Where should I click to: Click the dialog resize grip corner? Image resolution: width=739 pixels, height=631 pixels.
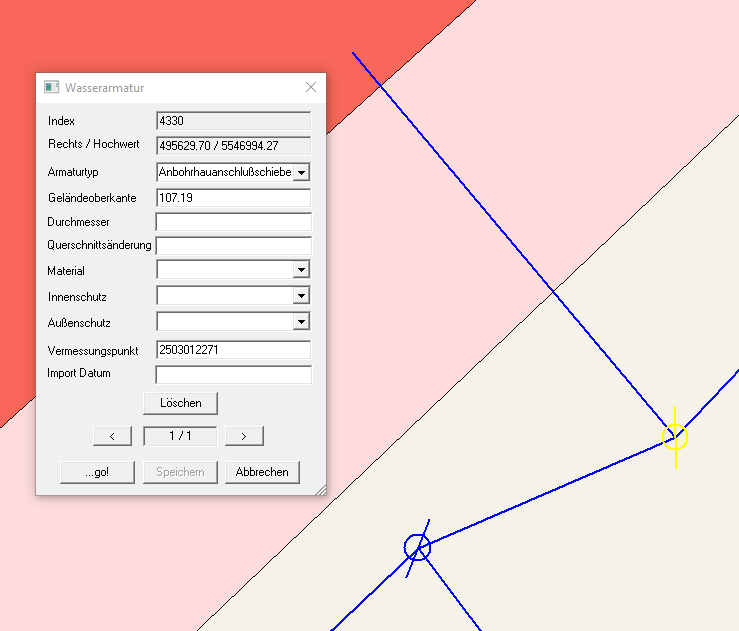tap(321, 490)
